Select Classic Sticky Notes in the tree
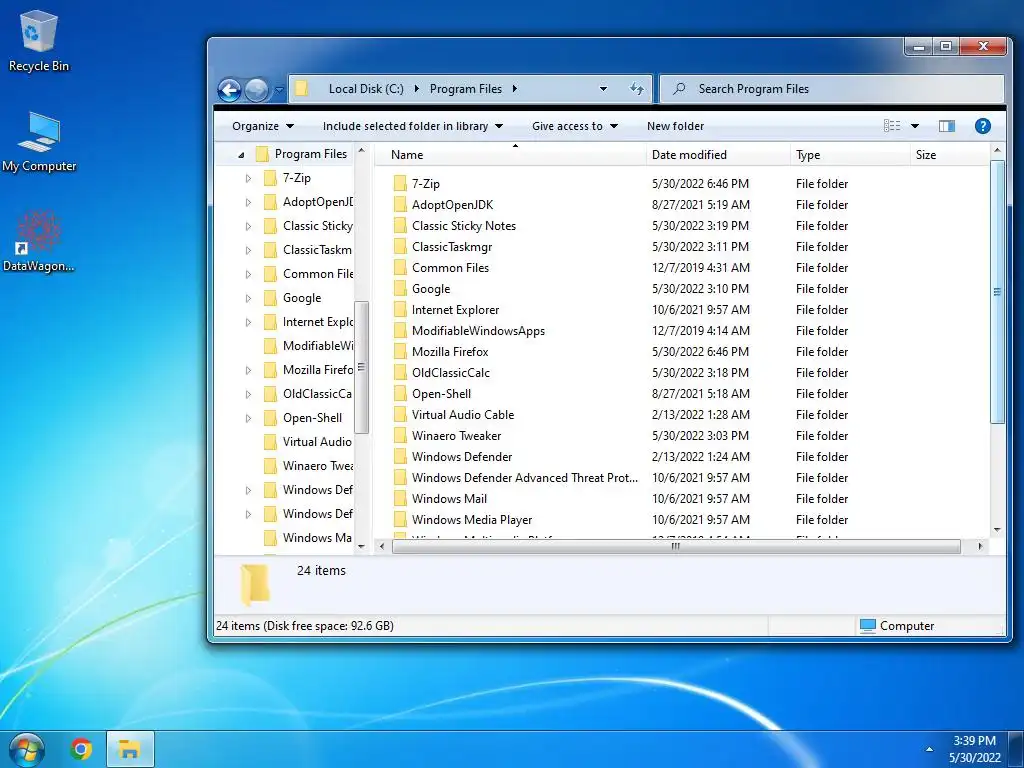The image size is (1024, 768). [x=307, y=226]
